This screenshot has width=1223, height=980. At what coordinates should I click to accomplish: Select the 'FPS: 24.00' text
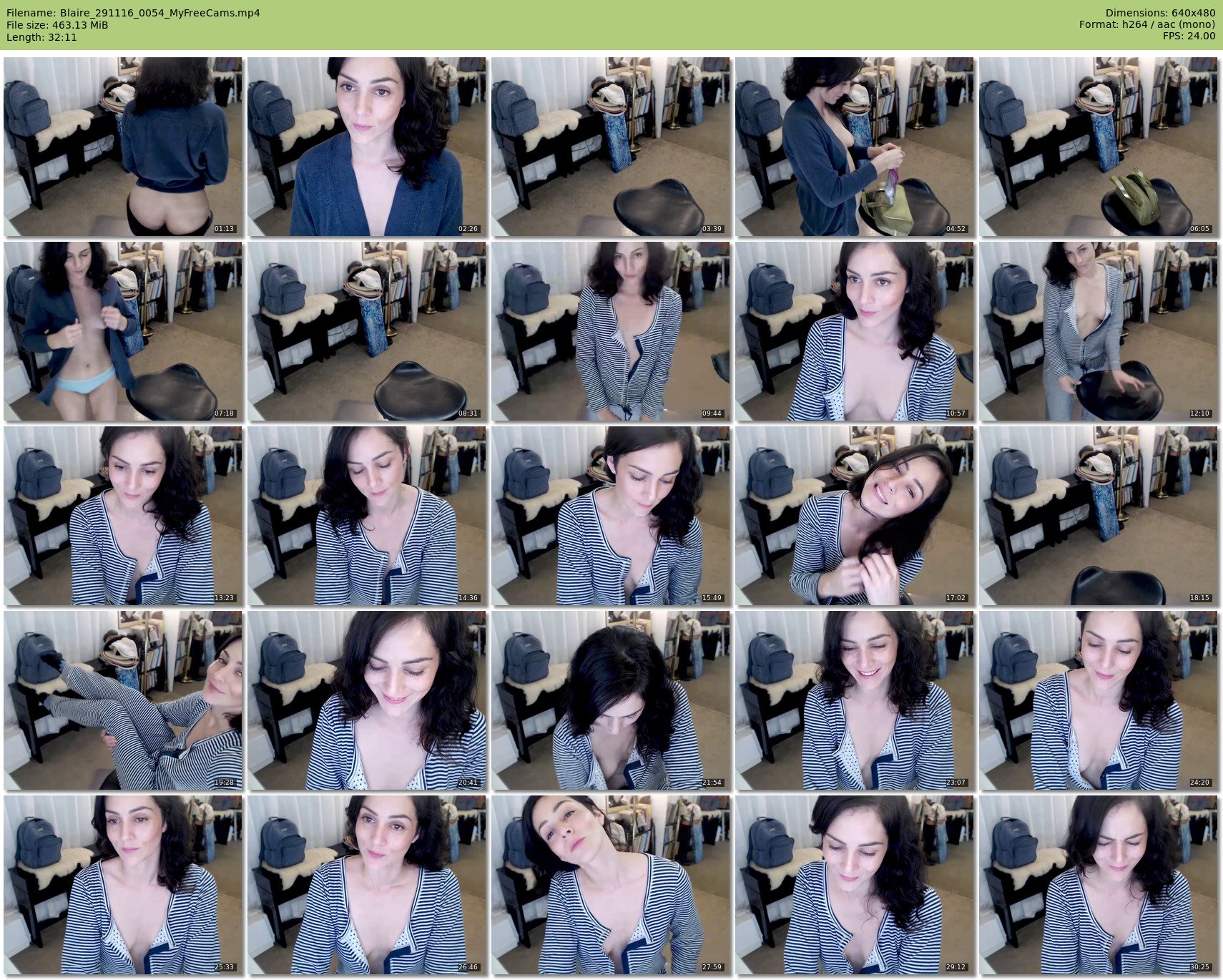coord(1189,36)
